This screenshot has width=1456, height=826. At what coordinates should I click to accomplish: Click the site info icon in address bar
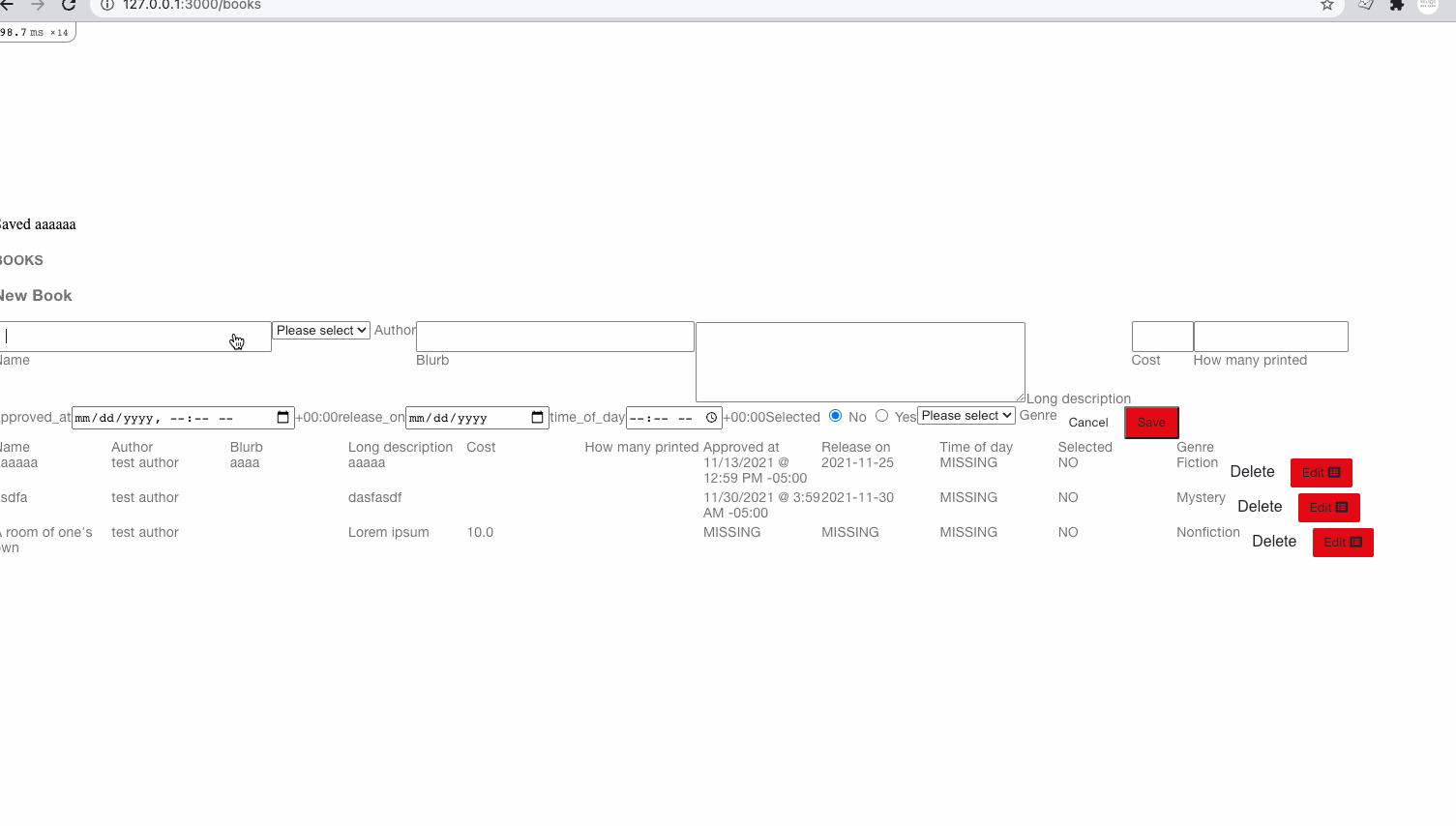(x=107, y=5)
